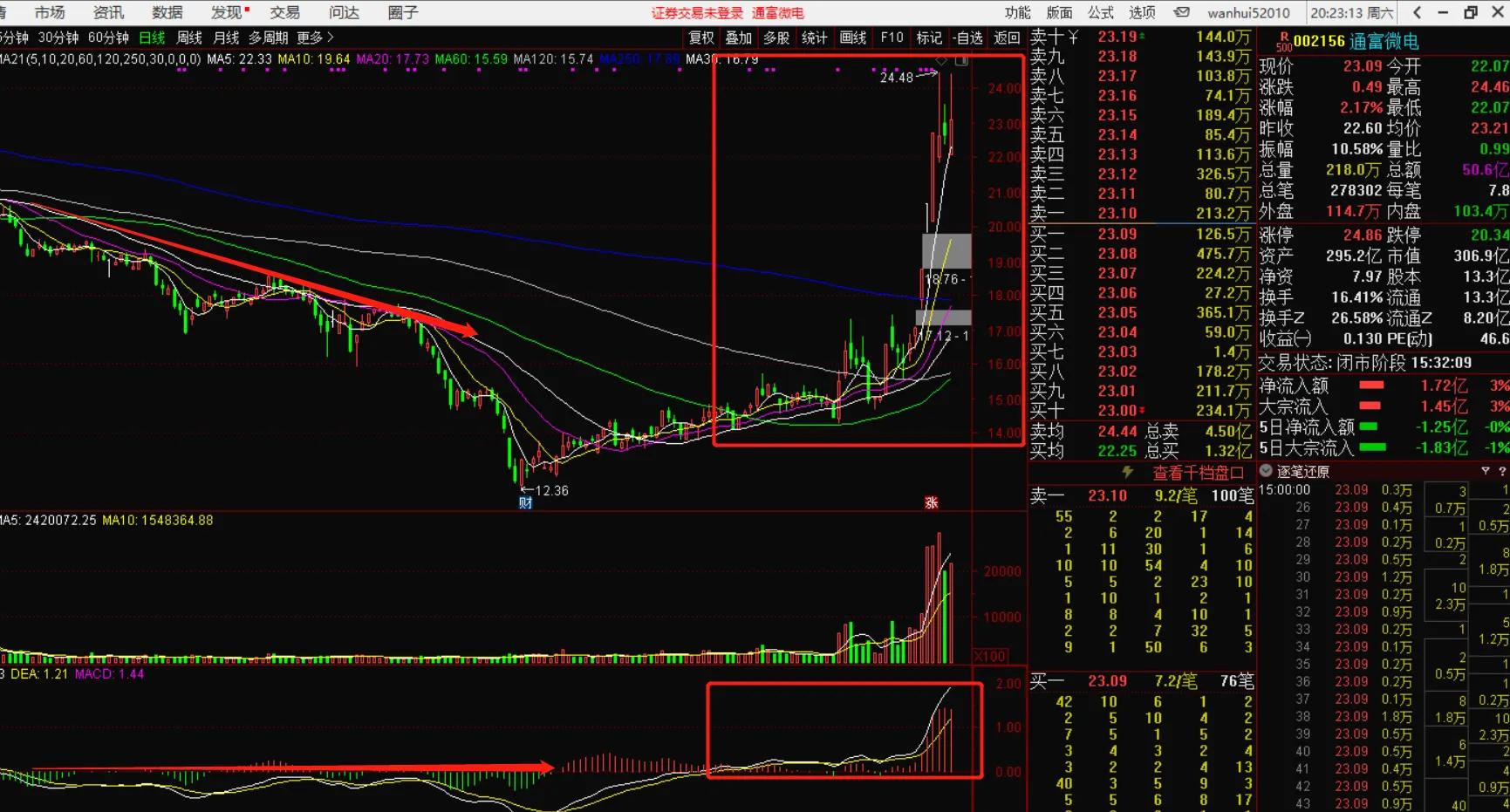Click the 财 marker below the chart

point(525,502)
